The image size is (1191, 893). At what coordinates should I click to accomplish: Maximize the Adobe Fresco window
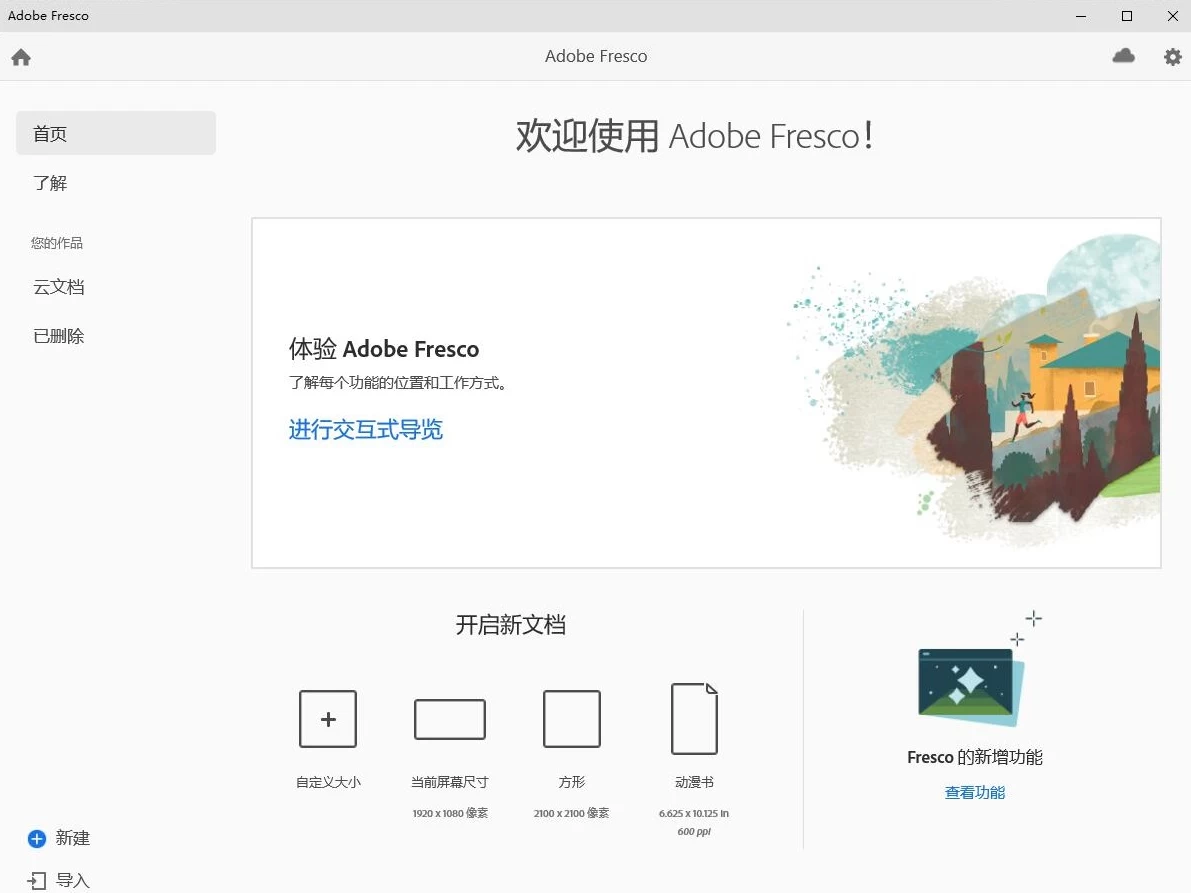[1127, 16]
